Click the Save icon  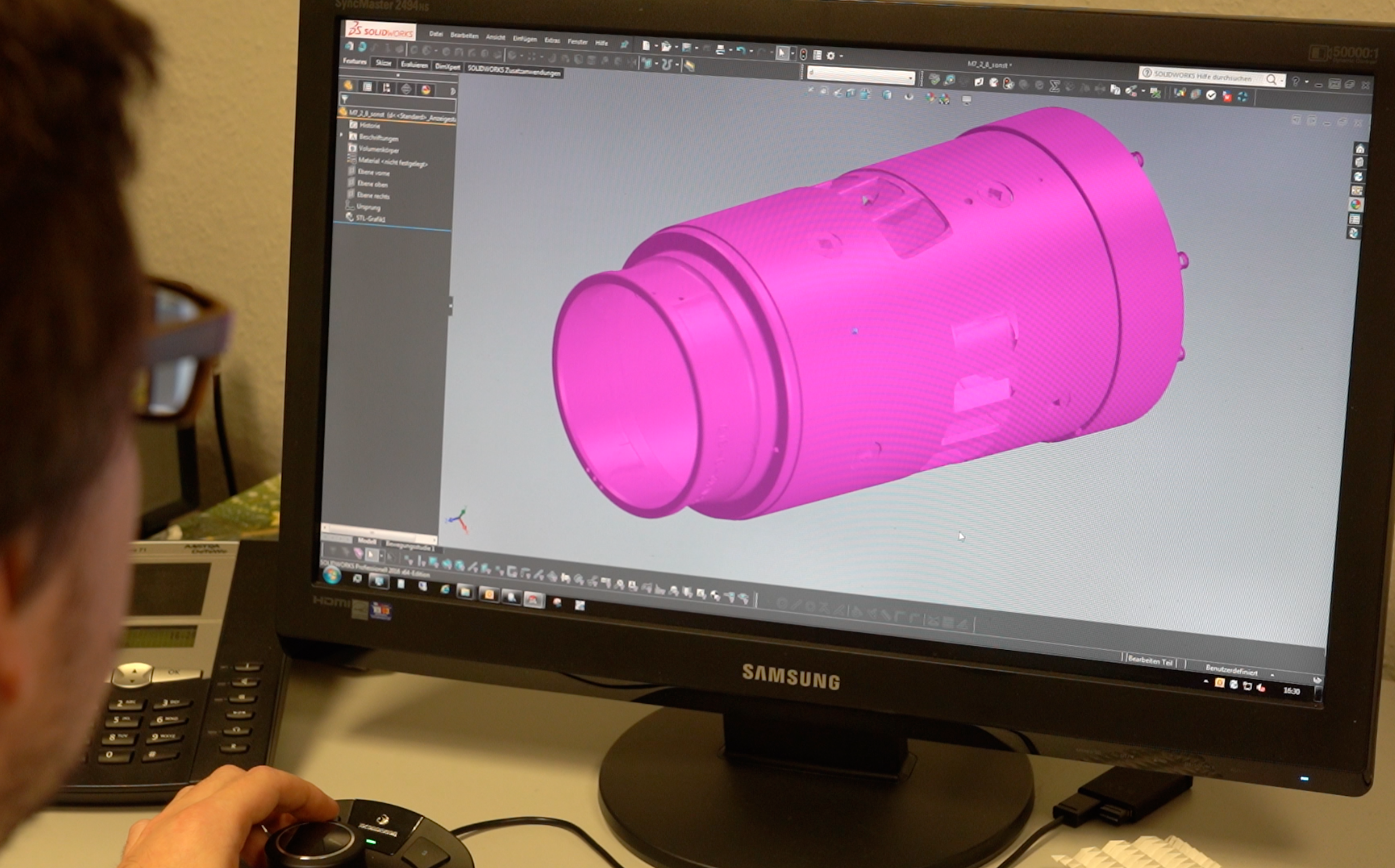687,48
